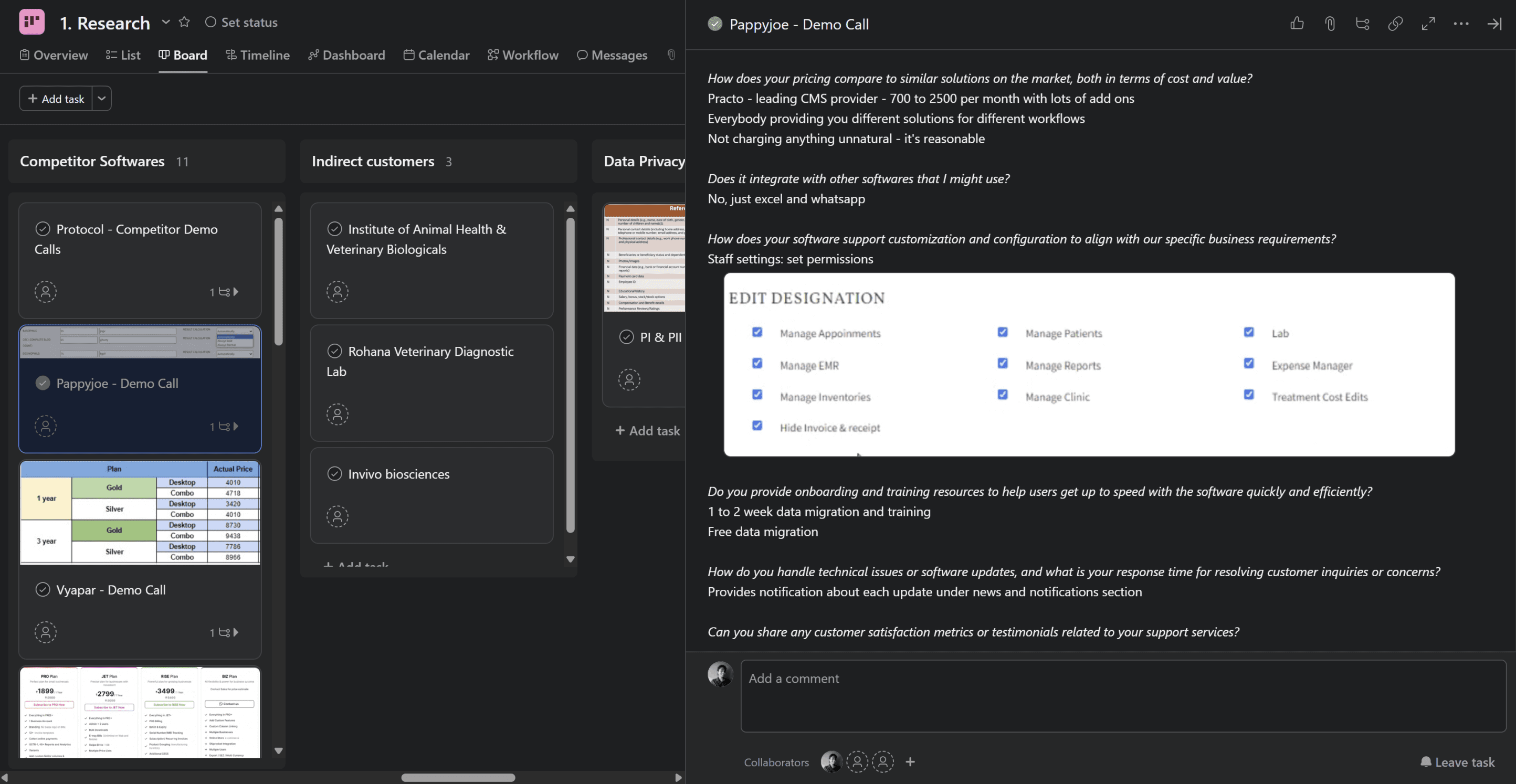Close the task details pane arrow
Viewport: 1516px width, 784px height.
click(1494, 24)
